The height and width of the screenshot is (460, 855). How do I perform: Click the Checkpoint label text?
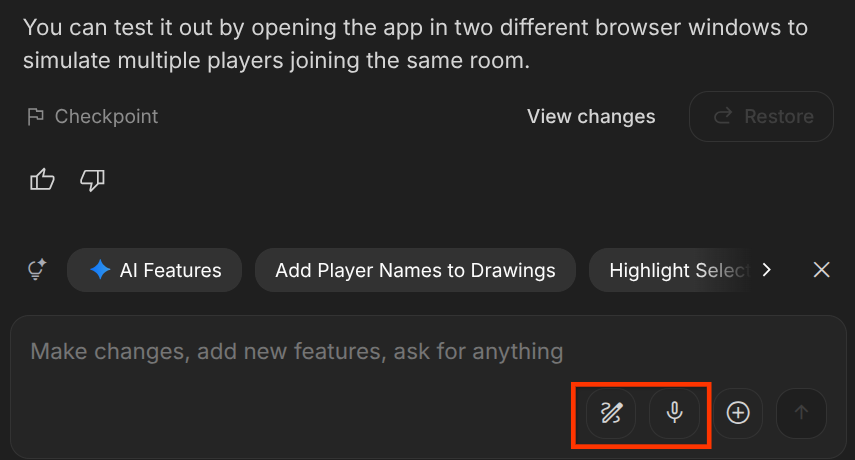coord(106,117)
